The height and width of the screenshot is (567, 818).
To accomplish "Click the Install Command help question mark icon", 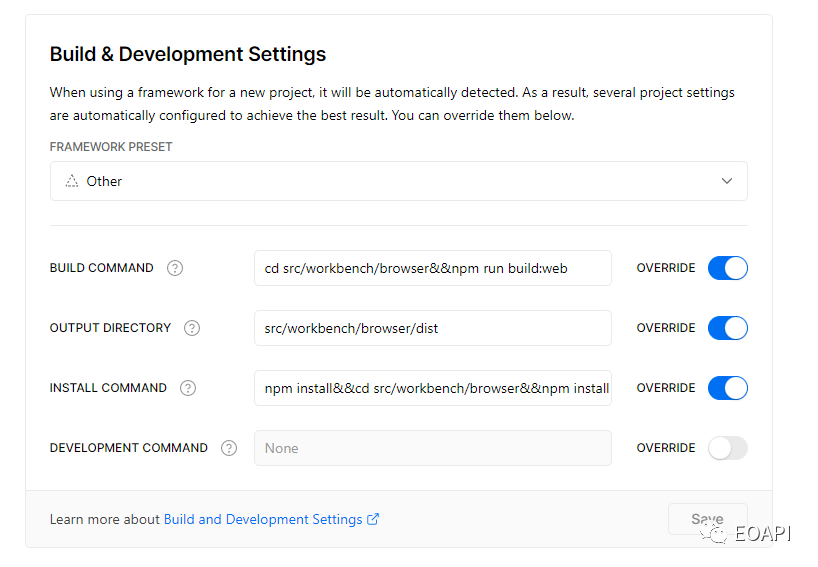I will coord(188,388).
